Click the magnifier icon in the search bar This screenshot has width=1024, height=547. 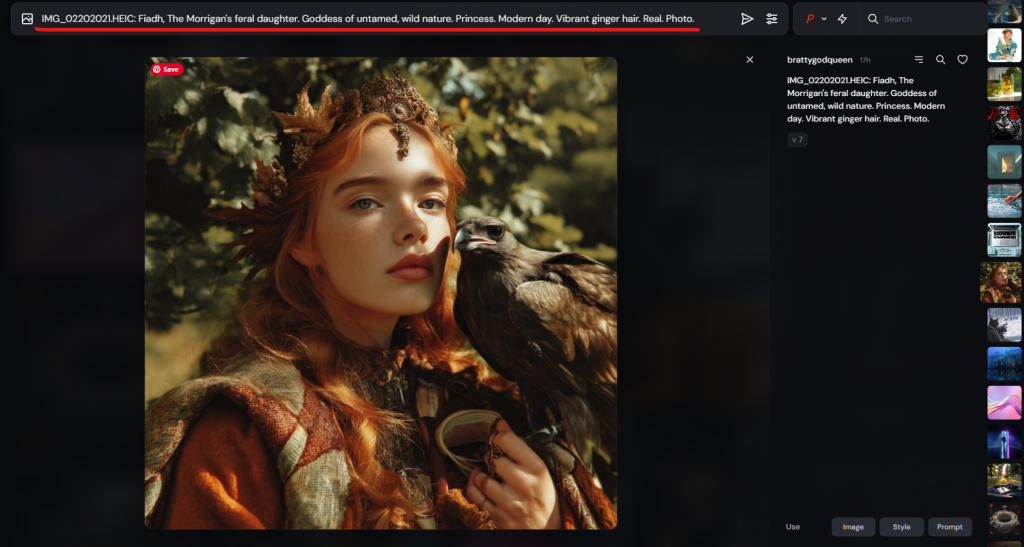click(x=872, y=19)
